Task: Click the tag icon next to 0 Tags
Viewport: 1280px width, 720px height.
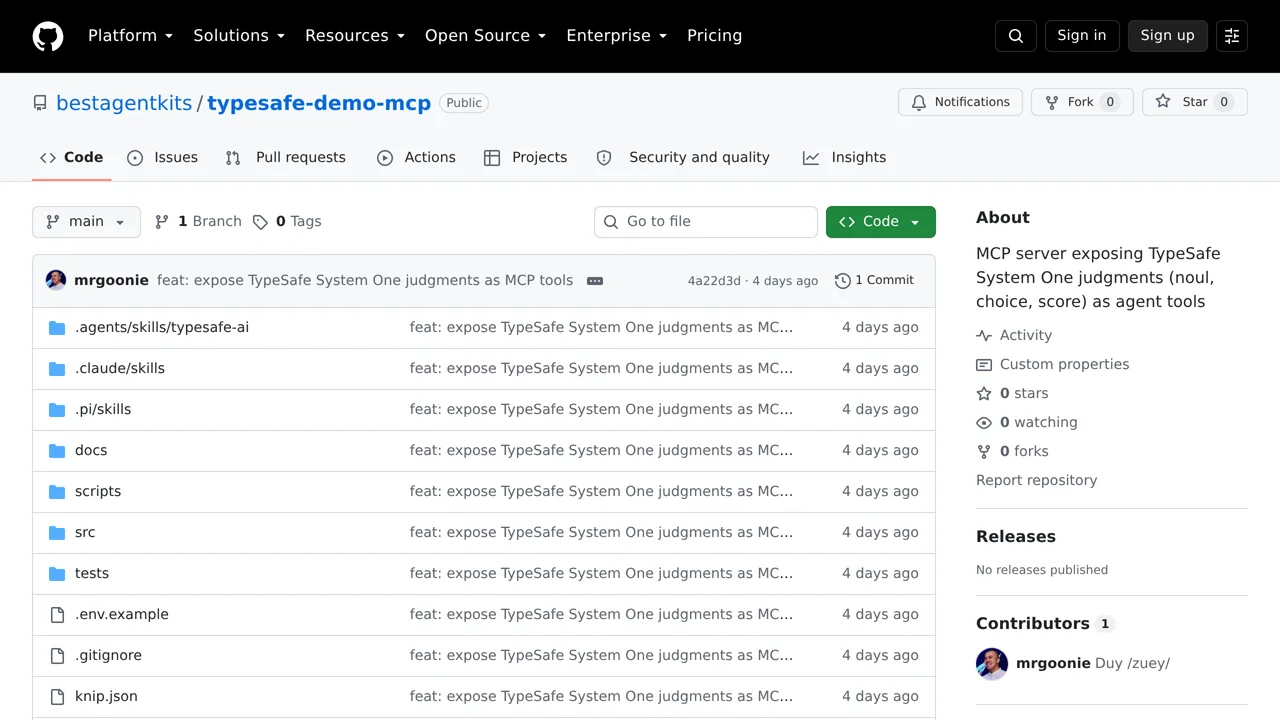Action: coord(260,222)
